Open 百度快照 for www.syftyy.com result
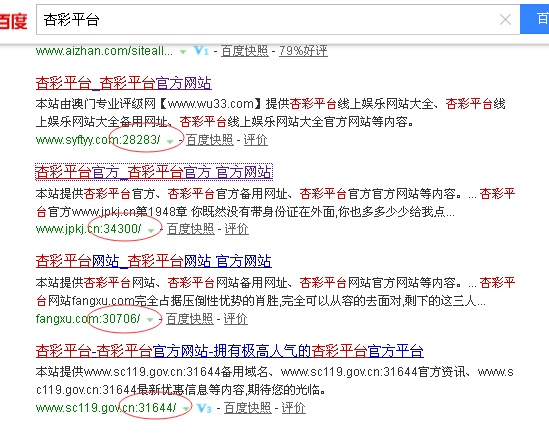Image resolution: width=549 pixels, height=435 pixels. coord(210,140)
